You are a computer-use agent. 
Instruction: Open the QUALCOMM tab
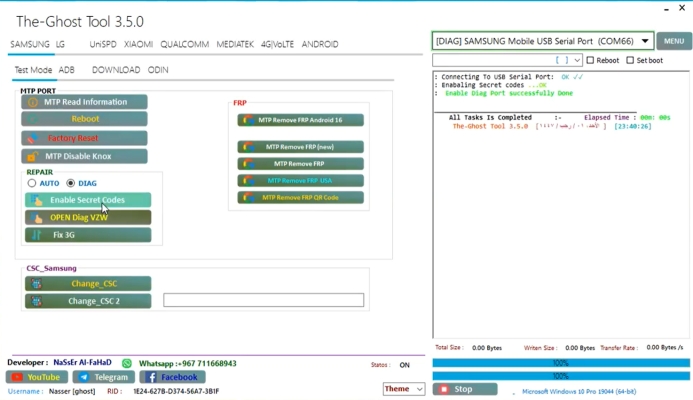184,44
